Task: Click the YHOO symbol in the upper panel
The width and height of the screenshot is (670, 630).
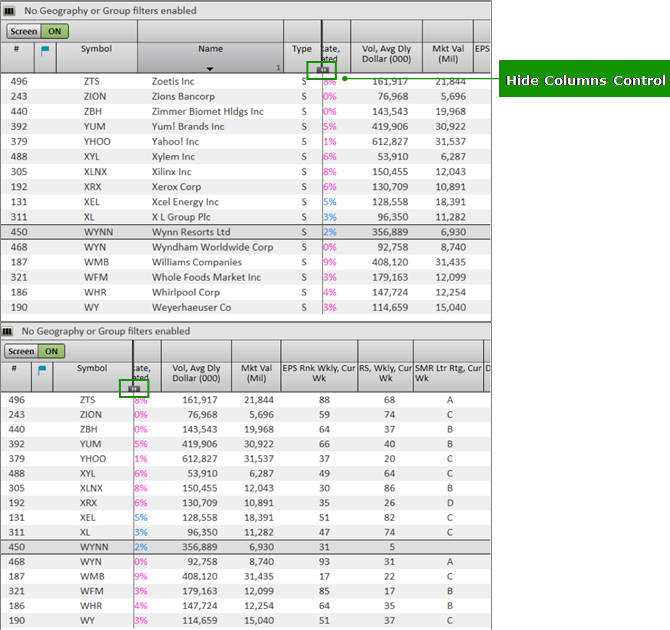Action: [x=97, y=141]
